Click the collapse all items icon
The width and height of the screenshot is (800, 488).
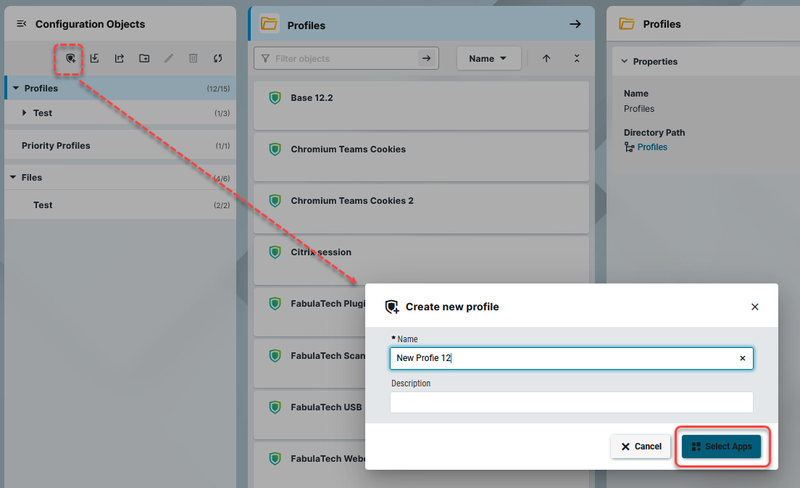577,59
